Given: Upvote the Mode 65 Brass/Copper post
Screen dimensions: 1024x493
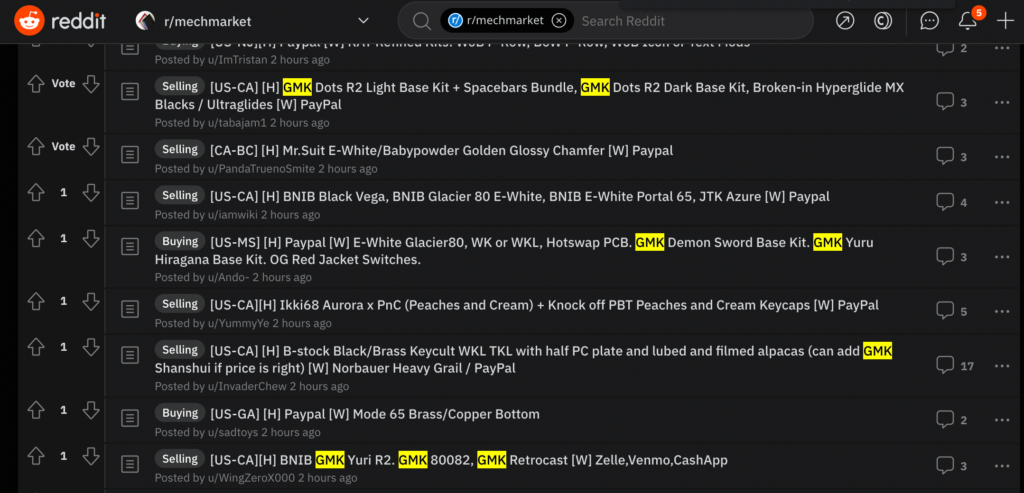Looking at the screenshot, I should (36, 410).
